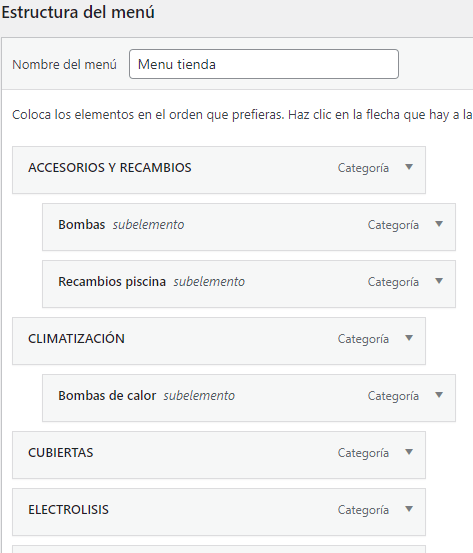This screenshot has height=553, width=473.
Task: Click the Bombas de calor title
Action: [x=107, y=396]
